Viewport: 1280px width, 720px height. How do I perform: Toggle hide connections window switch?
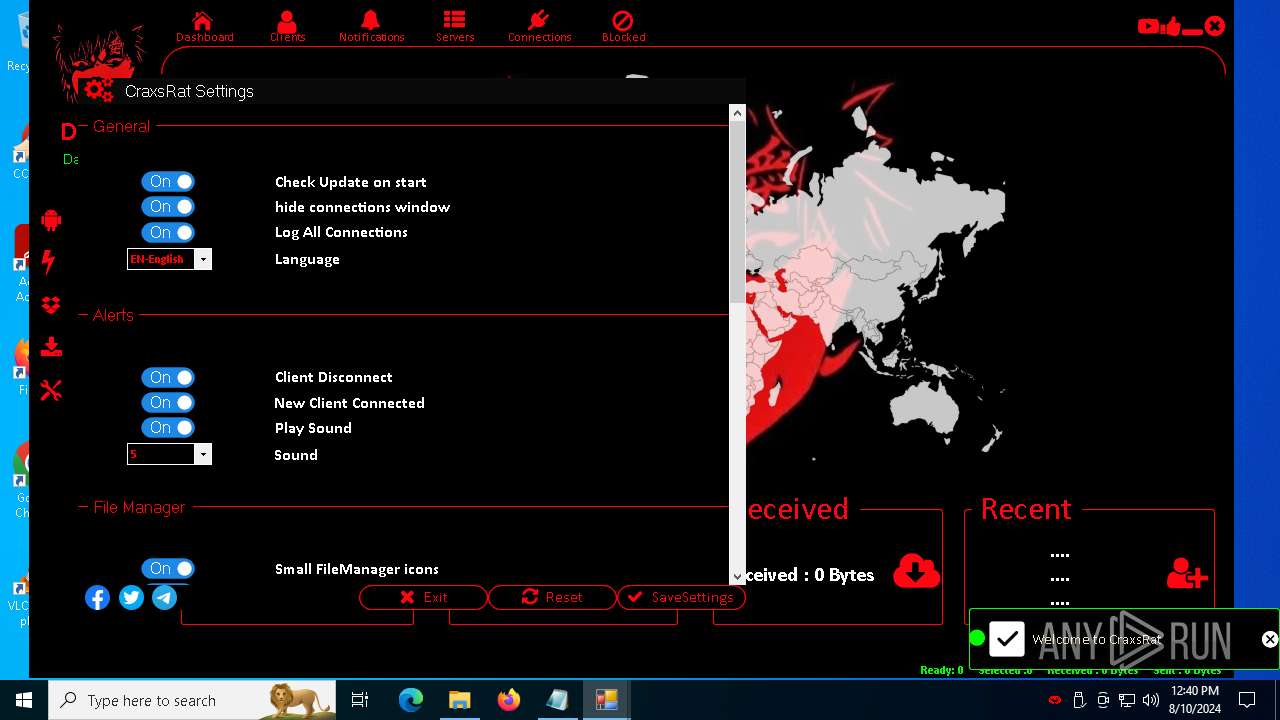(x=168, y=206)
